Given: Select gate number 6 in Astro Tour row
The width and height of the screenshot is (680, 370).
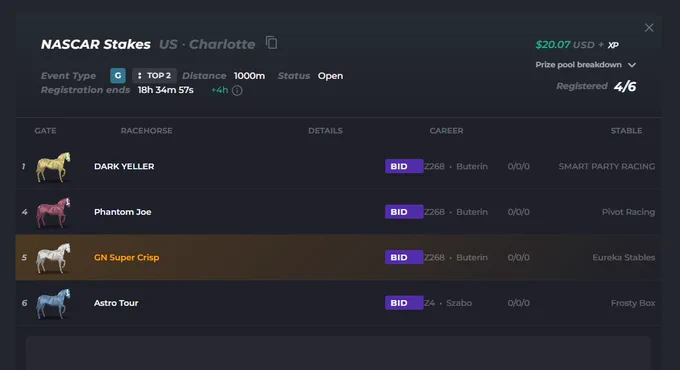Looking at the screenshot, I should click(24, 303).
